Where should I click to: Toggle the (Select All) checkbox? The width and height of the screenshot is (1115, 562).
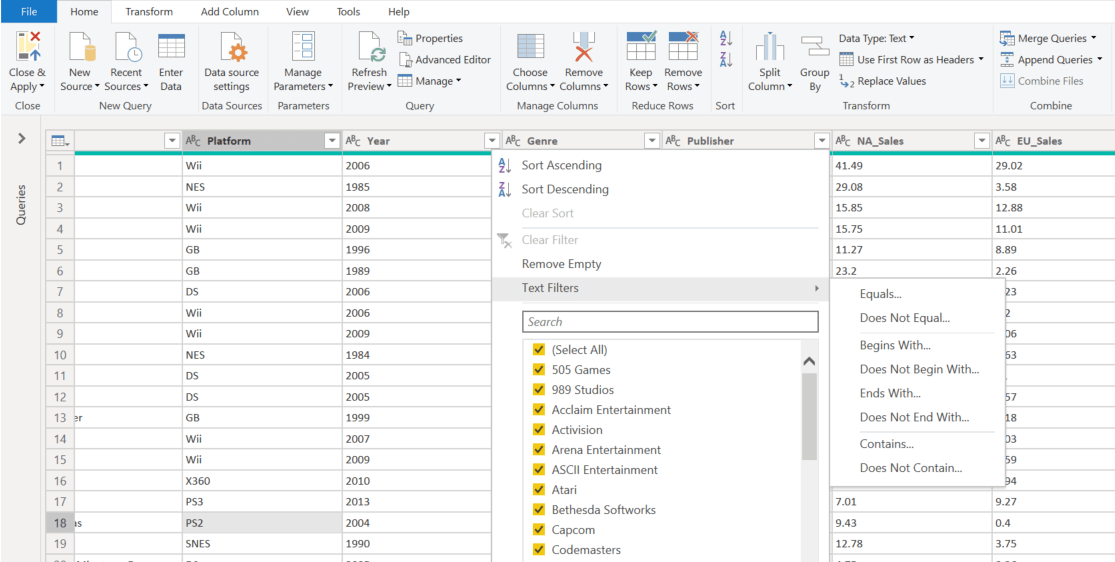[x=539, y=350]
